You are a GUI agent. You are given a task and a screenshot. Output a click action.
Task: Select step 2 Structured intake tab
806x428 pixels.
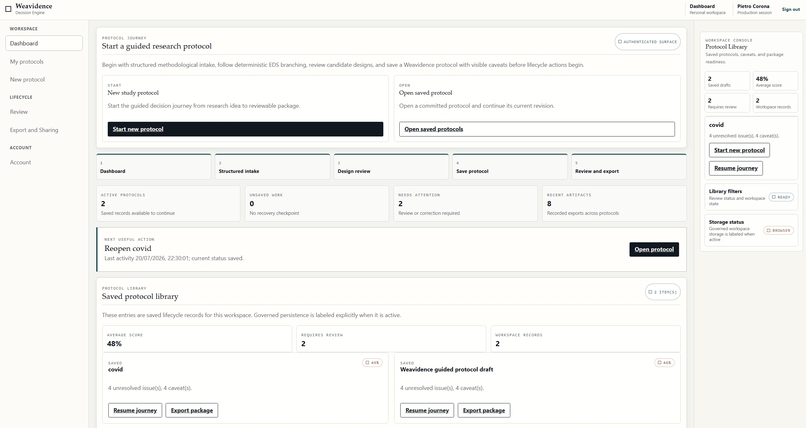pyautogui.click(x=272, y=166)
